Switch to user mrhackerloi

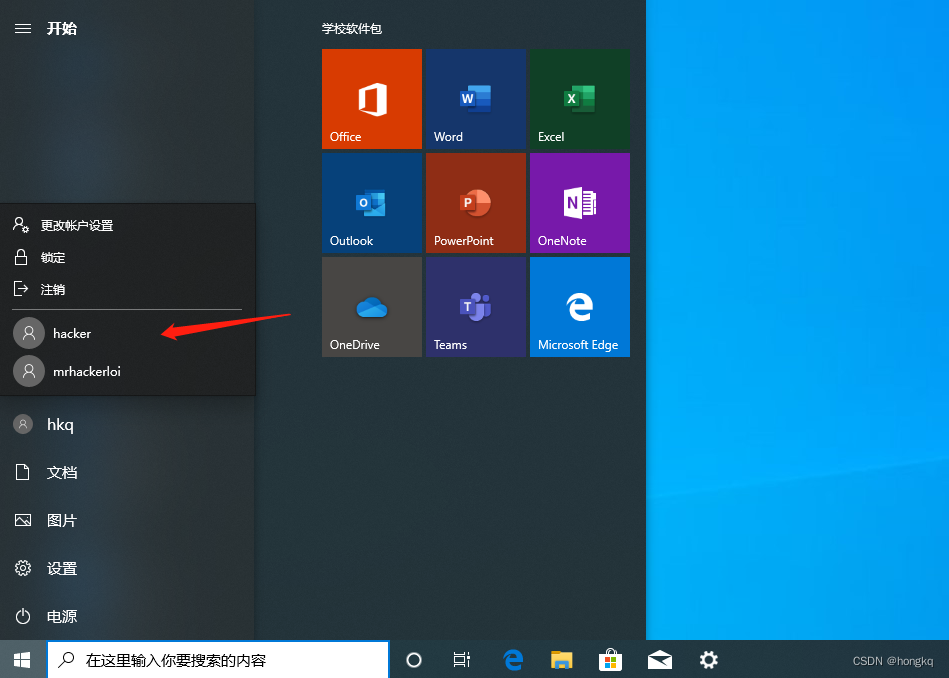128,371
